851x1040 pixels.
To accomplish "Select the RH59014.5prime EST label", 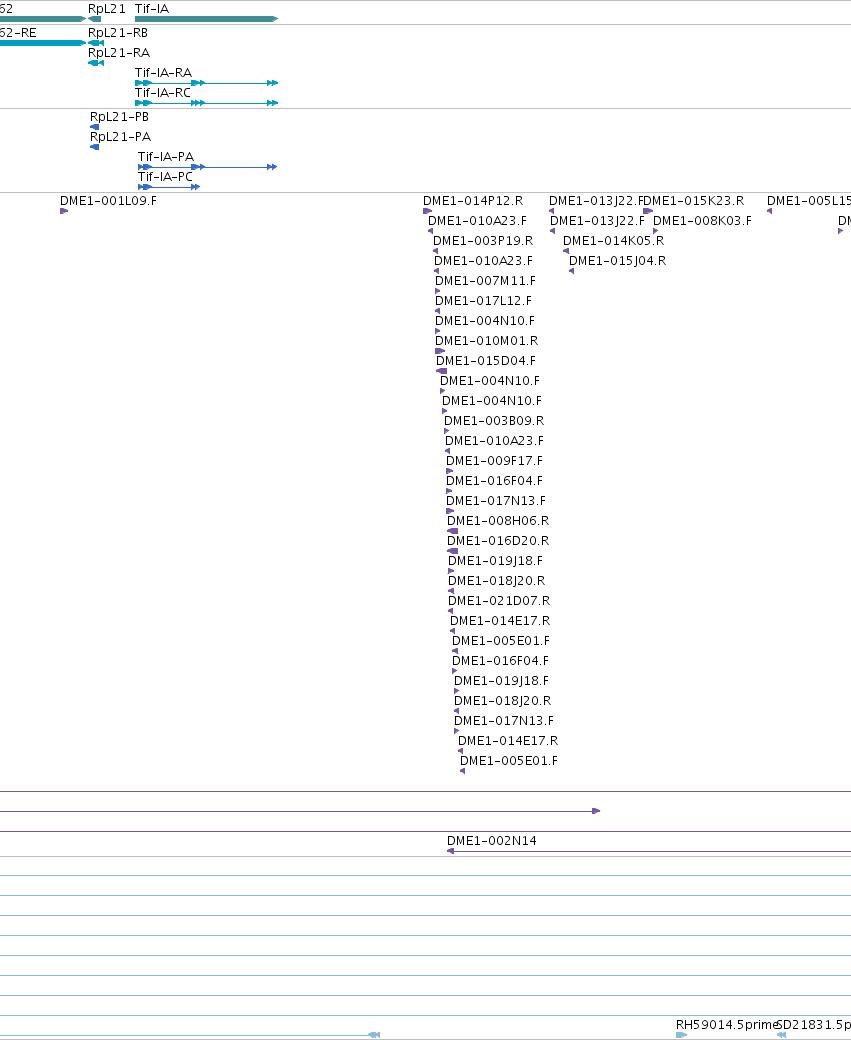I will click(x=726, y=1025).
